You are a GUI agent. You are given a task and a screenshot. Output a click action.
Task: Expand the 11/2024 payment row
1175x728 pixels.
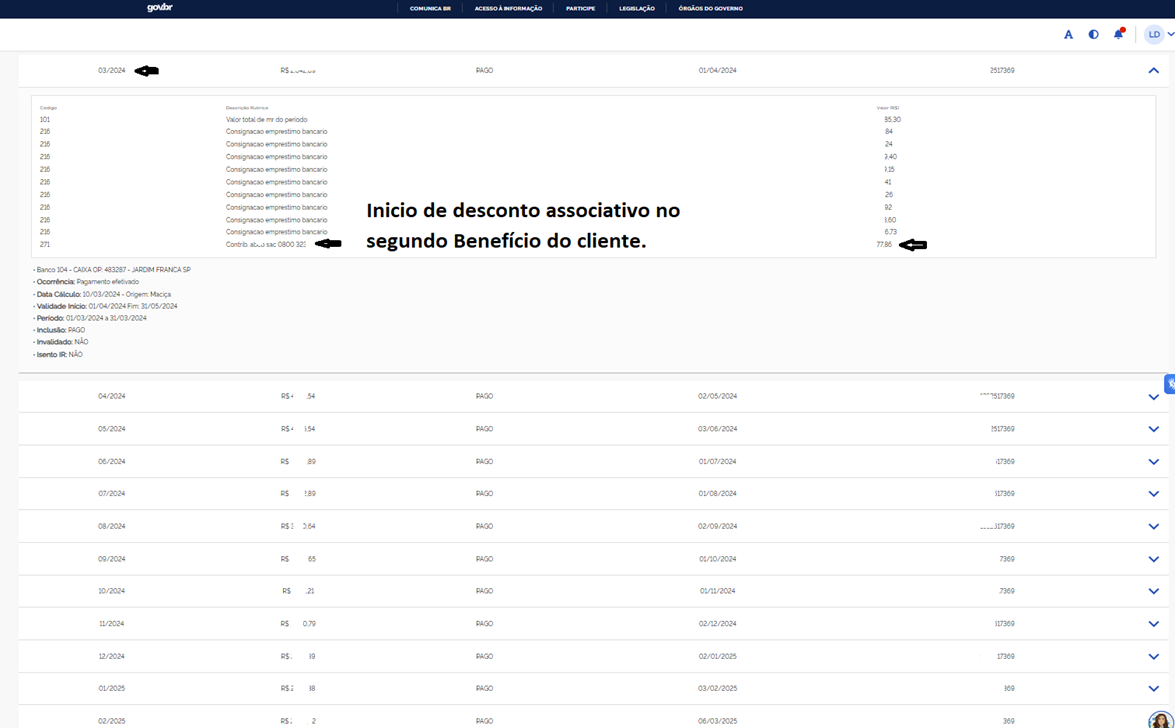(1153, 624)
